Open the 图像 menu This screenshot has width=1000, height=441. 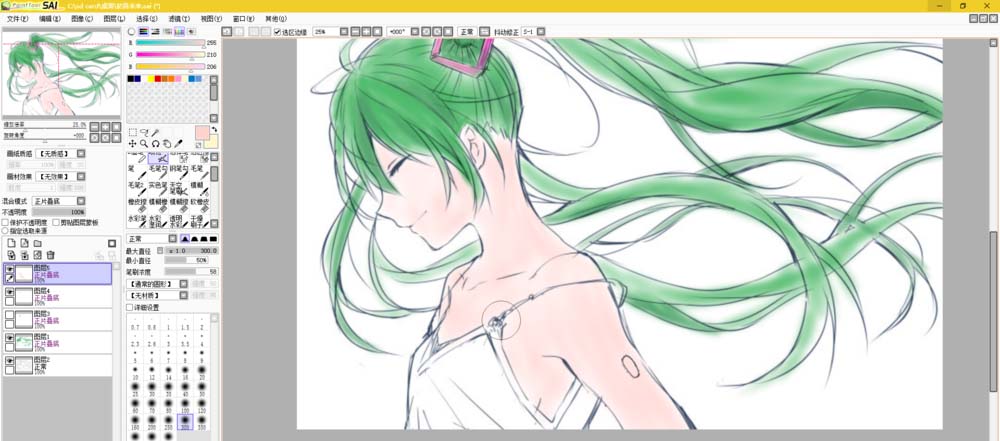pos(82,19)
